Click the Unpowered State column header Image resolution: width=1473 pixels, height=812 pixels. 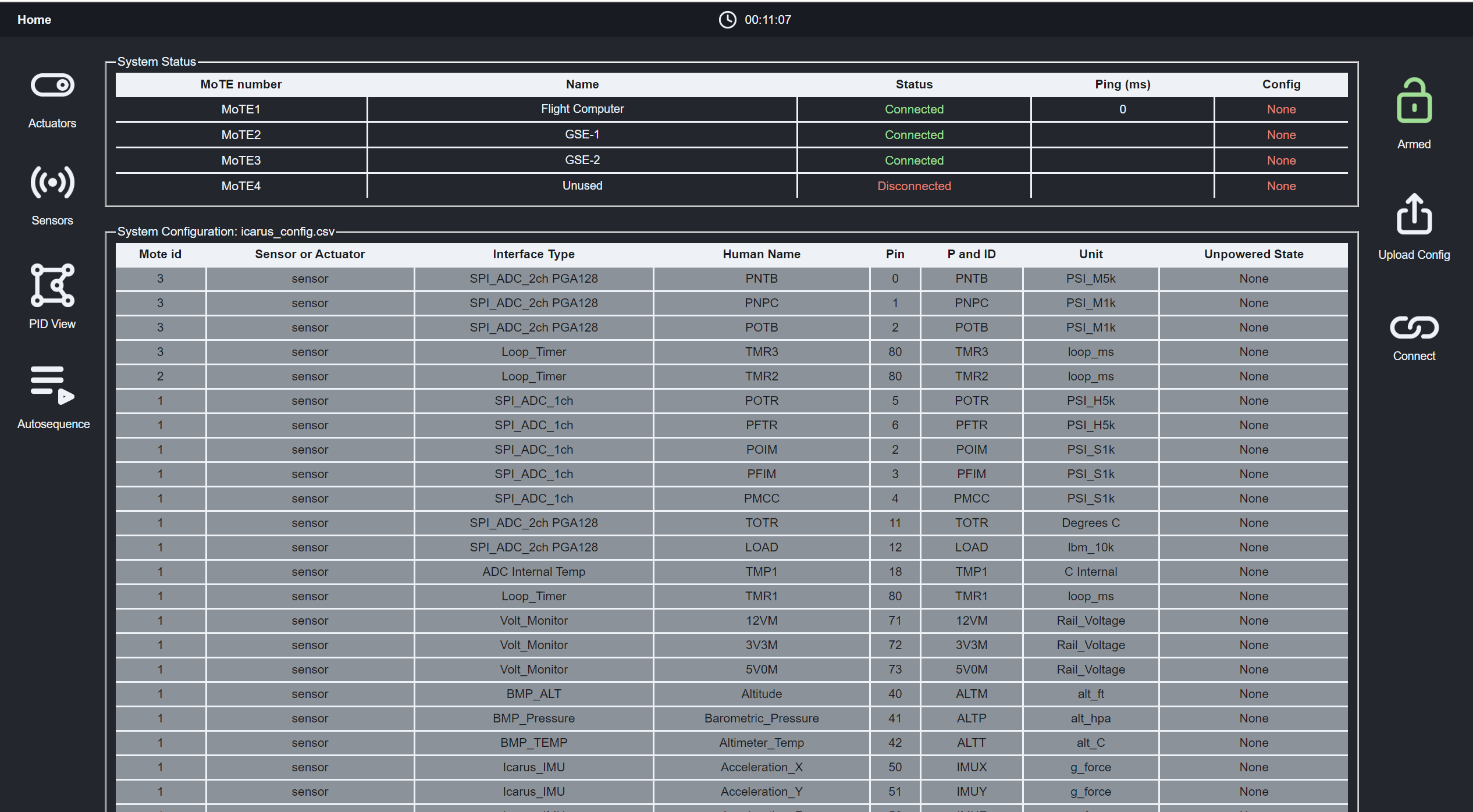(x=1254, y=254)
